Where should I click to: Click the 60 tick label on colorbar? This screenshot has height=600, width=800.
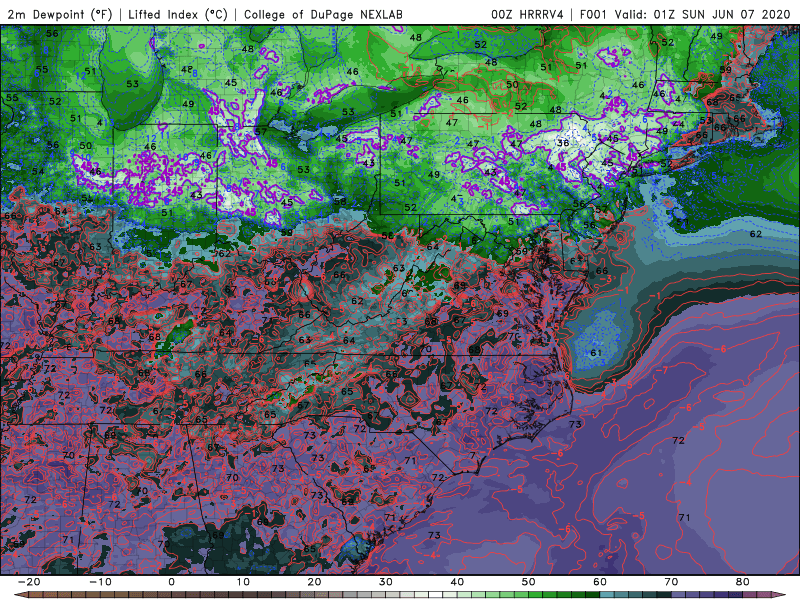tap(600, 582)
